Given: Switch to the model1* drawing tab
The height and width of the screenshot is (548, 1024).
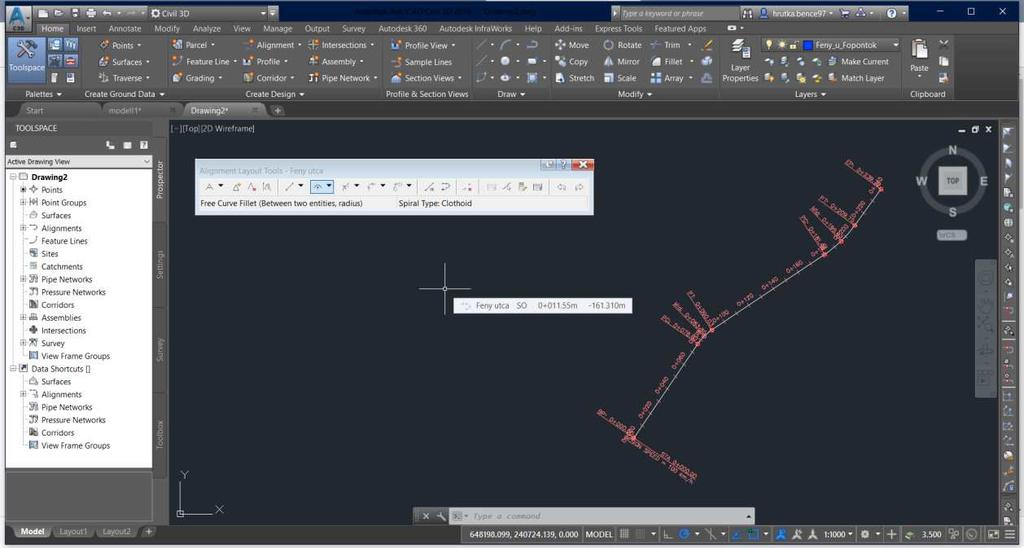Looking at the screenshot, I should tap(124, 110).
